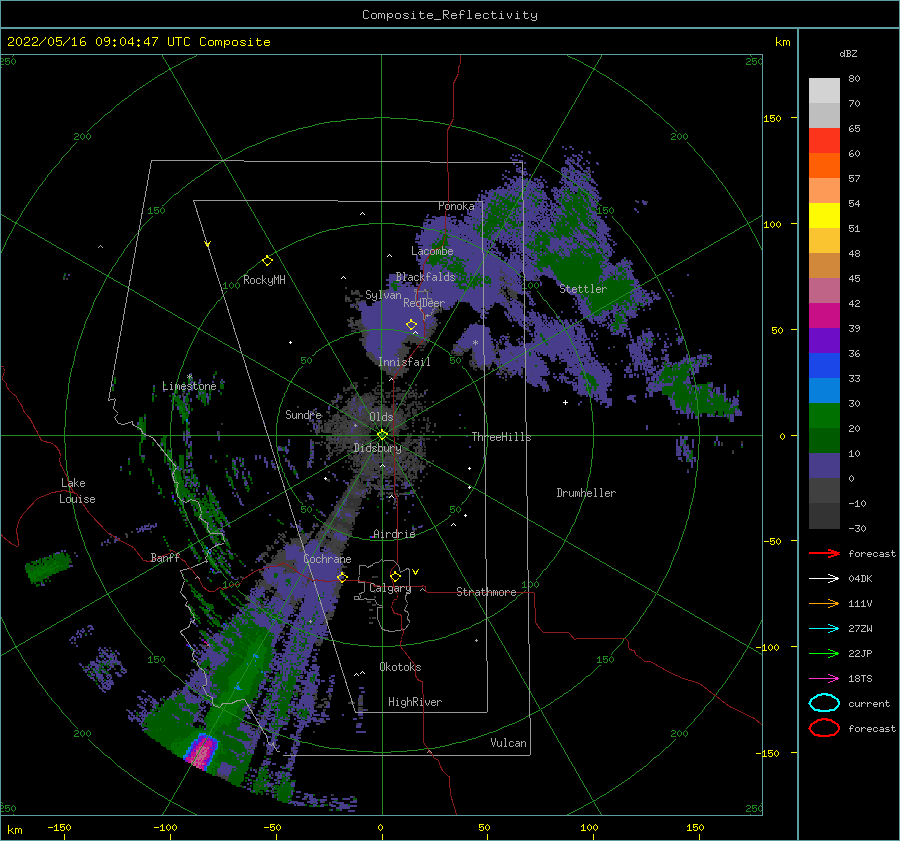This screenshot has width=900, height=841.
Task: Click the Stettler city label
Action: [x=583, y=289]
